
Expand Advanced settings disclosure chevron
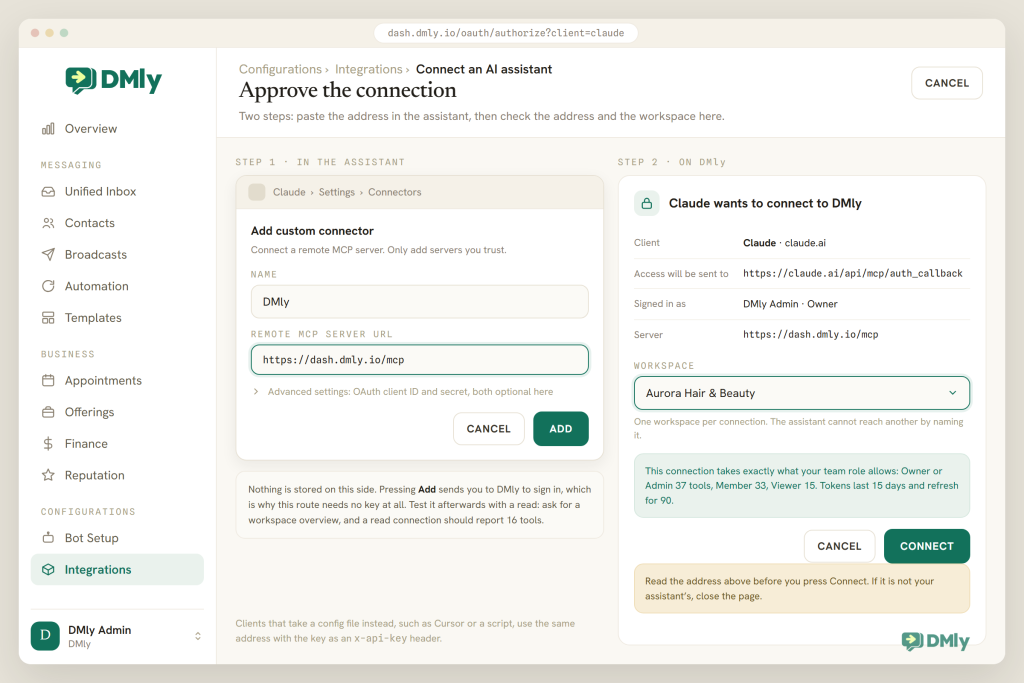[256, 392]
